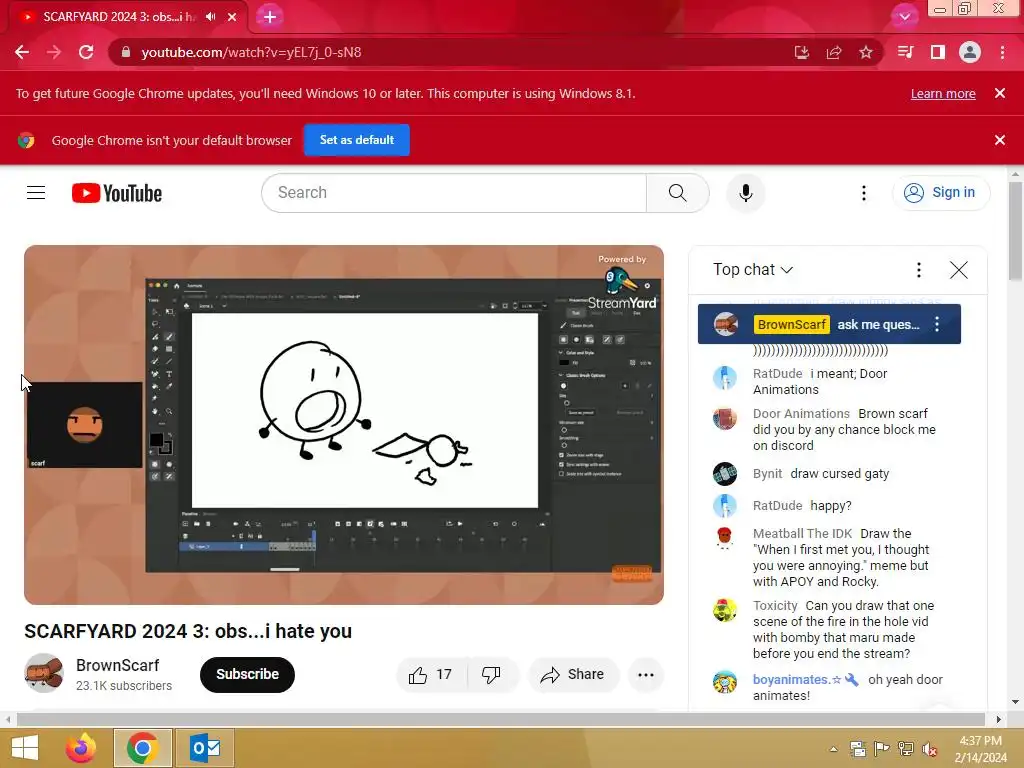The height and width of the screenshot is (768, 1024).
Task: Open live chat options menu
Action: 919,270
